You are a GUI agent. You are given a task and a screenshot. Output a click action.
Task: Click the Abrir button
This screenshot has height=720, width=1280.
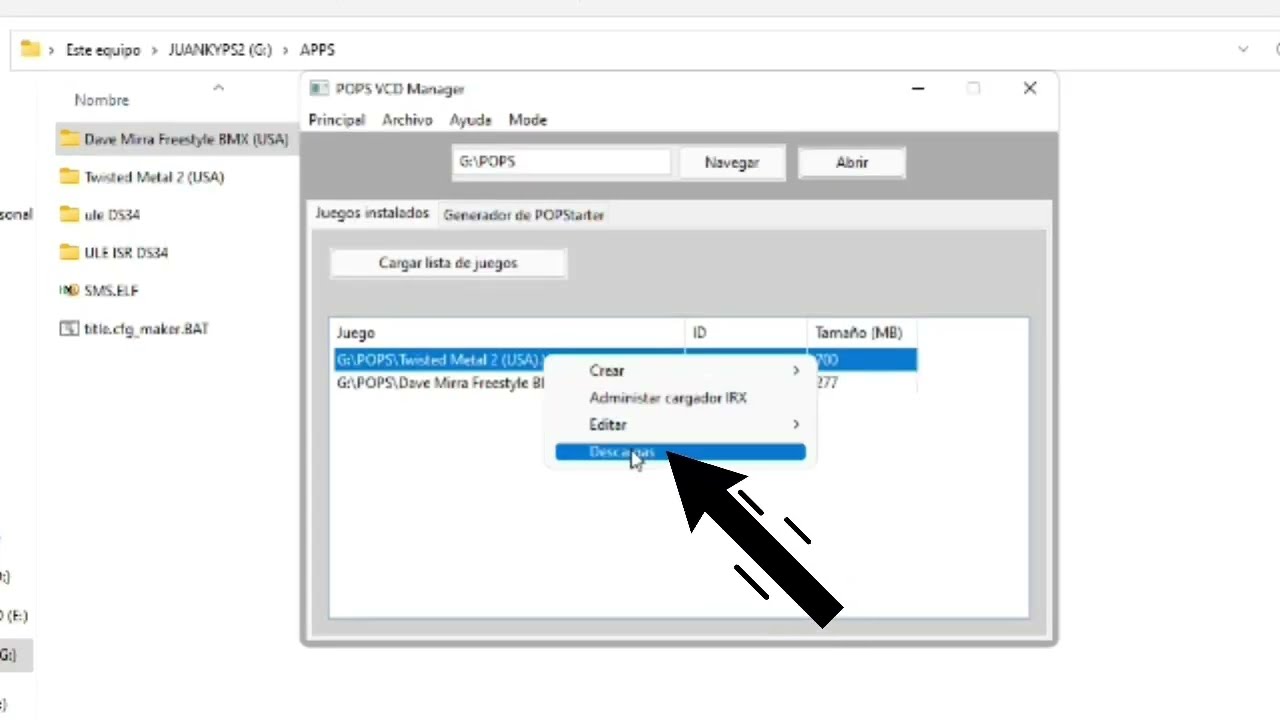point(852,162)
